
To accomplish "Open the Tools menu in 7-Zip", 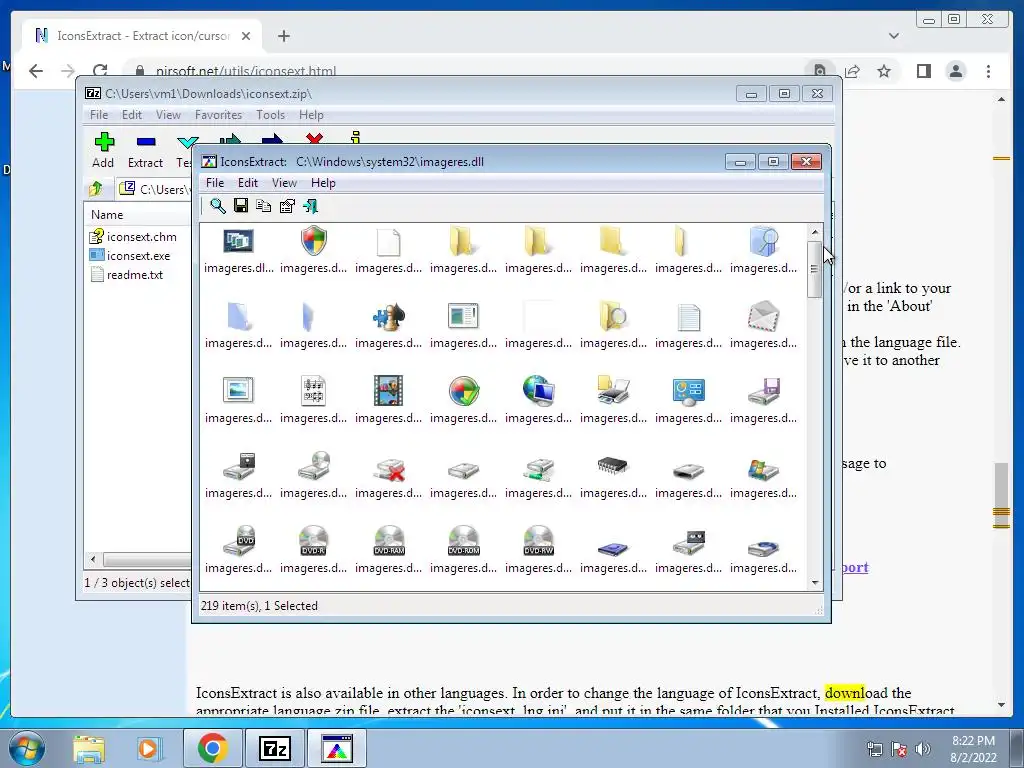I will pyautogui.click(x=270, y=115).
